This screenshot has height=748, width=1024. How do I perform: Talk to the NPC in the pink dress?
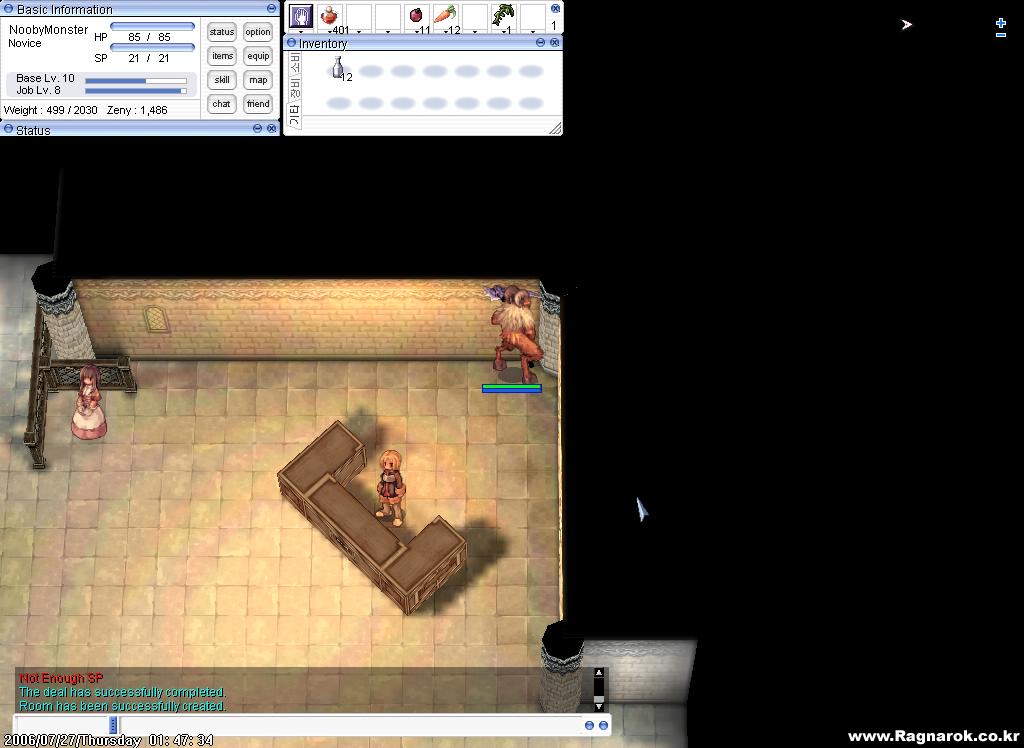tap(89, 402)
